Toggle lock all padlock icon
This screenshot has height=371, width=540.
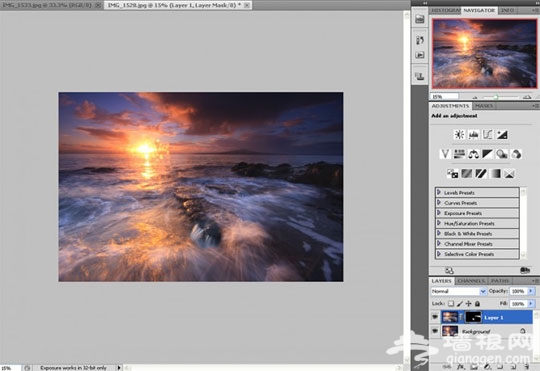click(477, 303)
